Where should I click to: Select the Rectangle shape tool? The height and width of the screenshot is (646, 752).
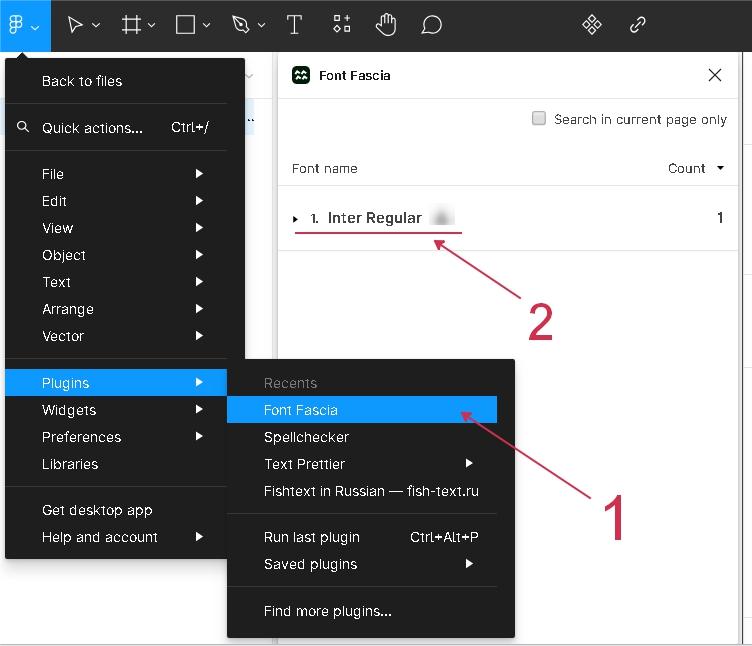tap(185, 25)
